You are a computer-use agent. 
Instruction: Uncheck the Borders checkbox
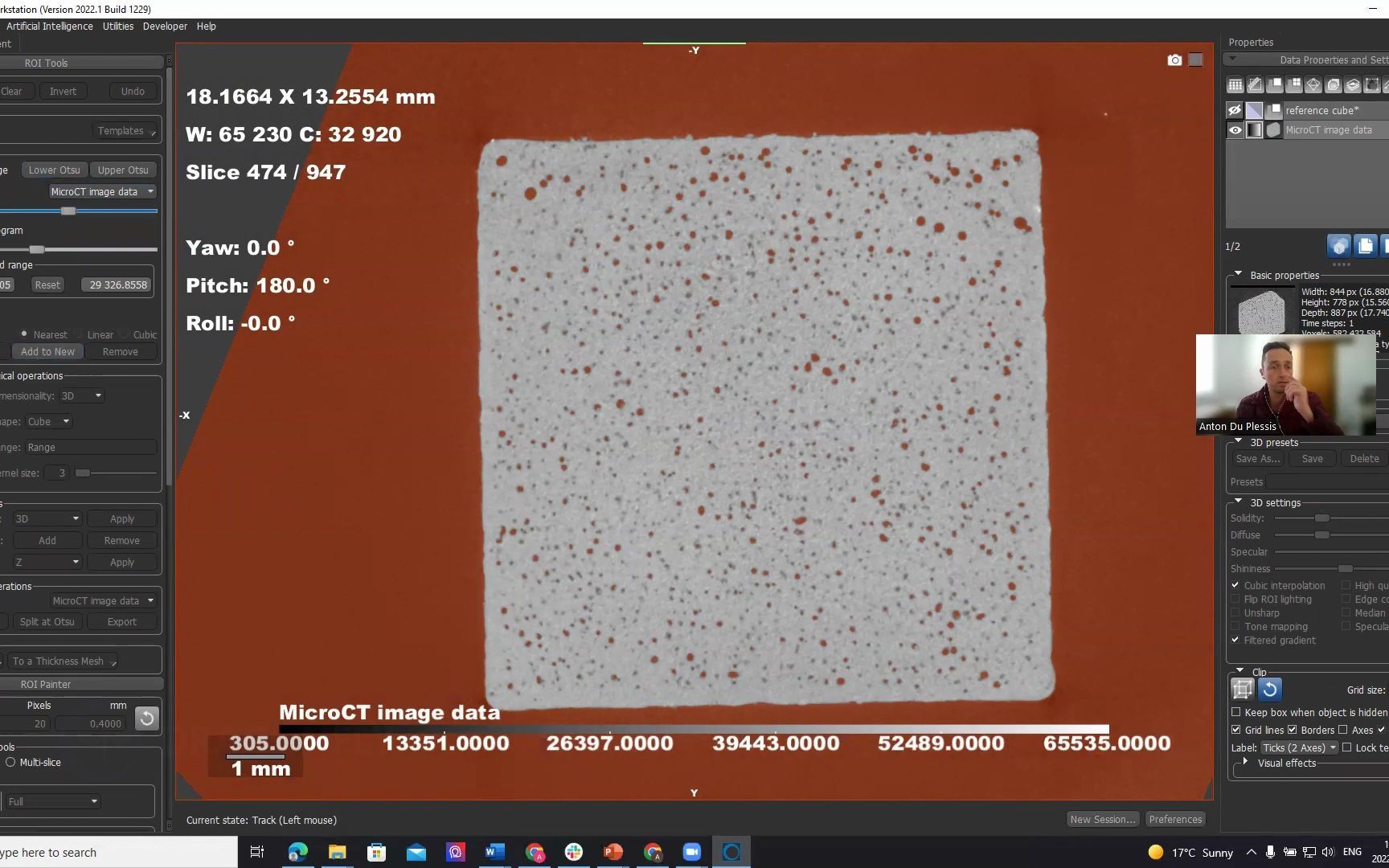[x=1293, y=730]
